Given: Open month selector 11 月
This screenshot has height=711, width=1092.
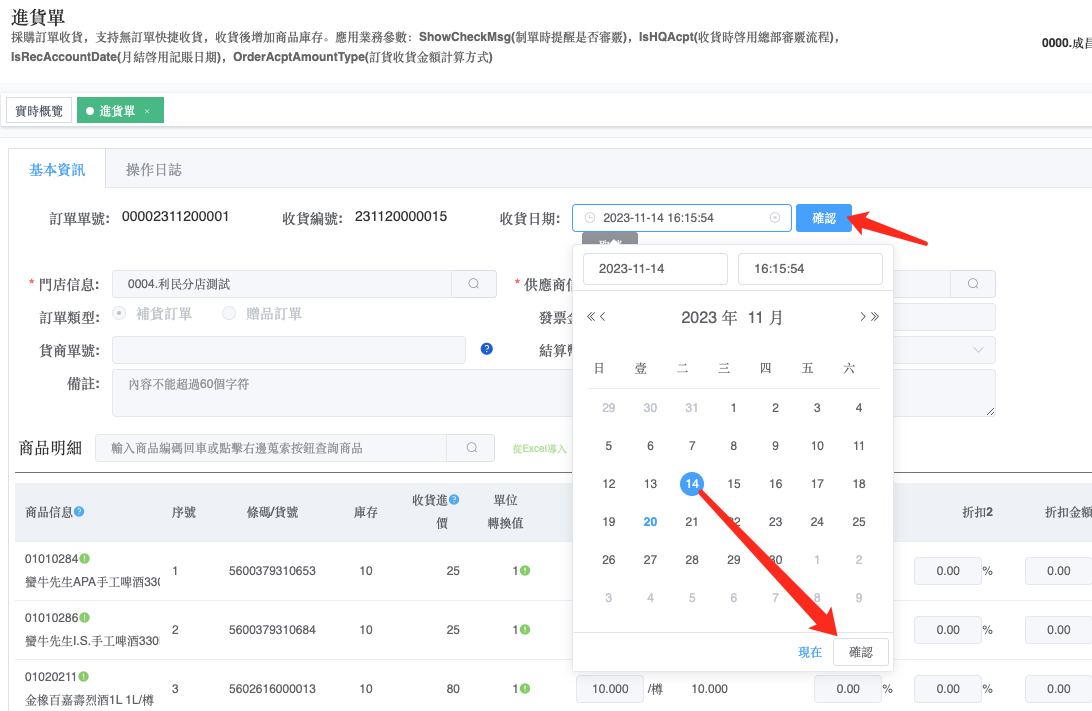Looking at the screenshot, I should [x=765, y=318].
